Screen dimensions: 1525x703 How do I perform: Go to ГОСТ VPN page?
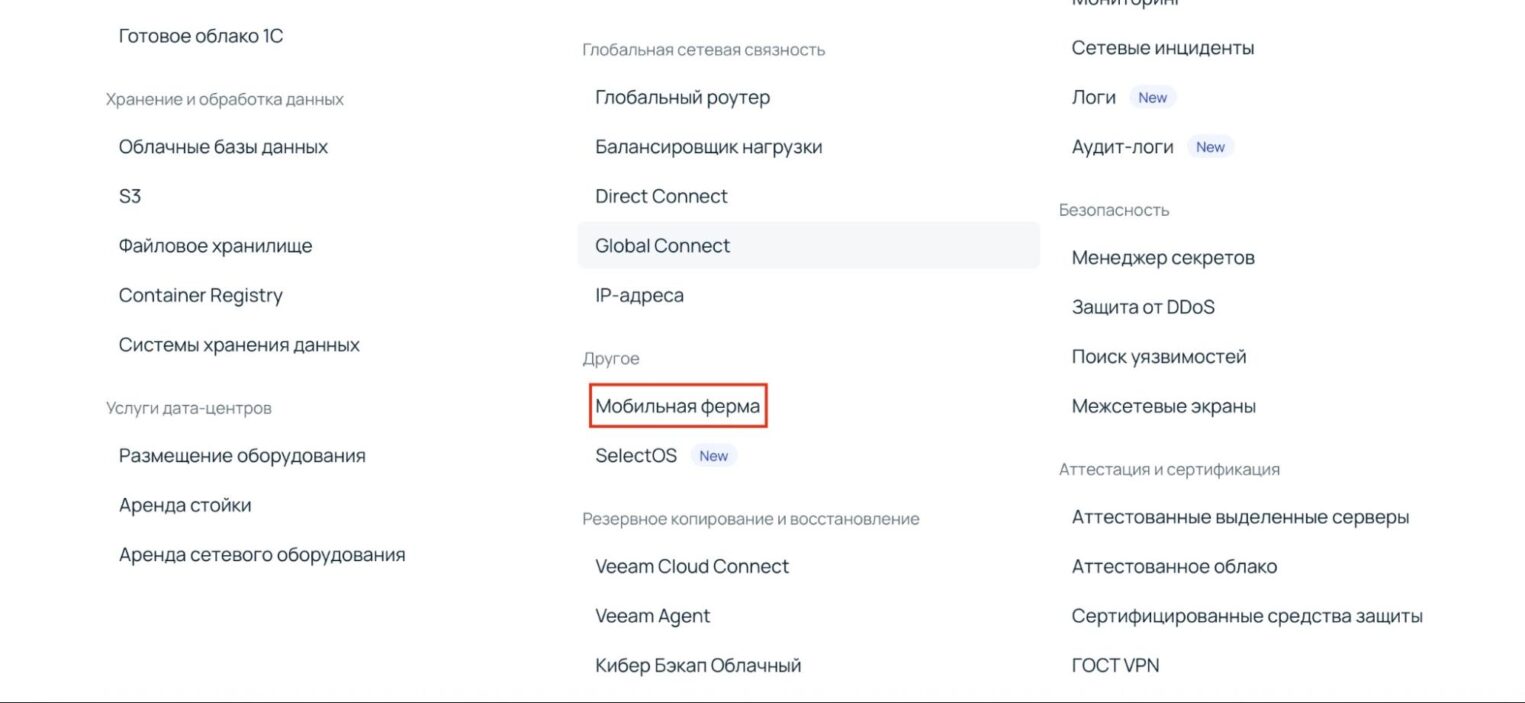[x=1115, y=666]
